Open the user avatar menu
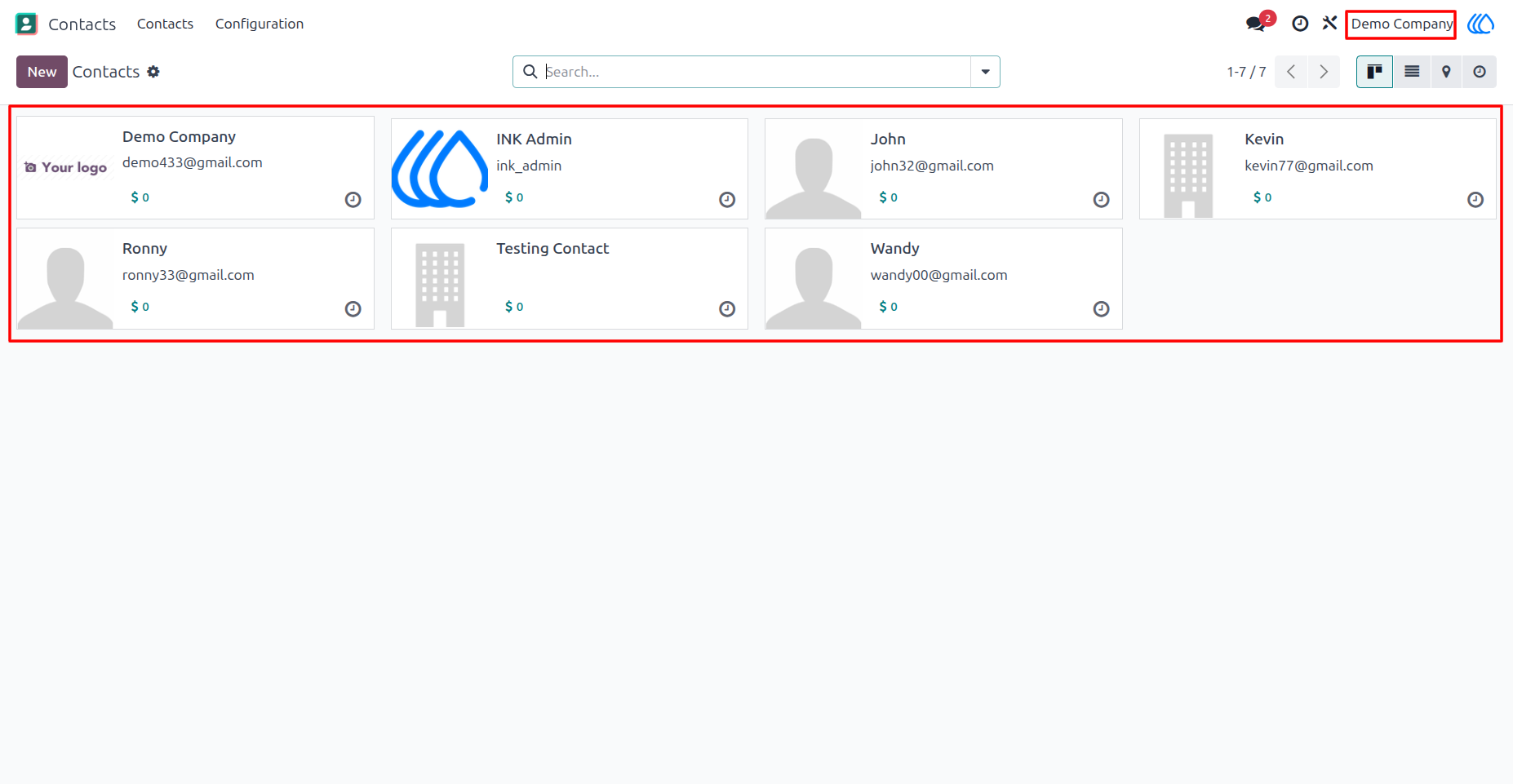The width and height of the screenshot is (1513, 784). 1480,24
